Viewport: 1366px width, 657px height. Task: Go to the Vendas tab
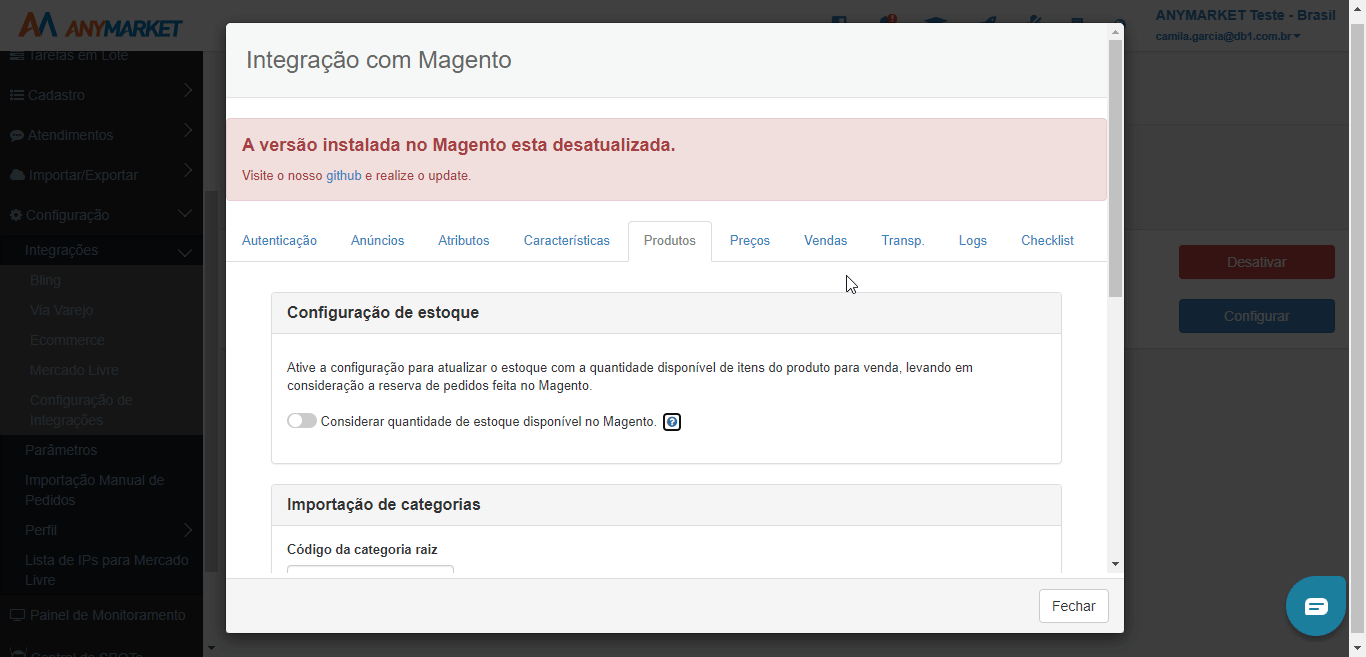[x=826, y=241]
